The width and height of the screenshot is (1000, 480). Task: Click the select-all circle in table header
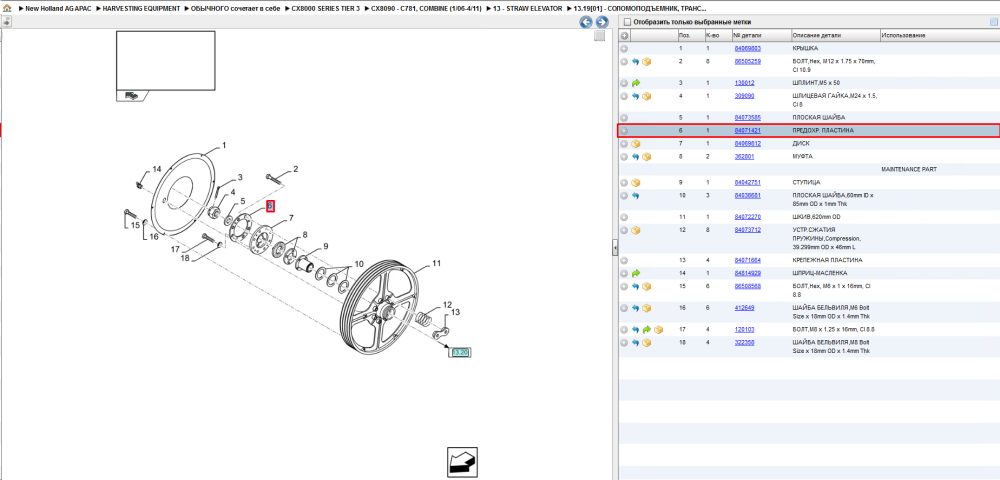click(x=624, y=36)
